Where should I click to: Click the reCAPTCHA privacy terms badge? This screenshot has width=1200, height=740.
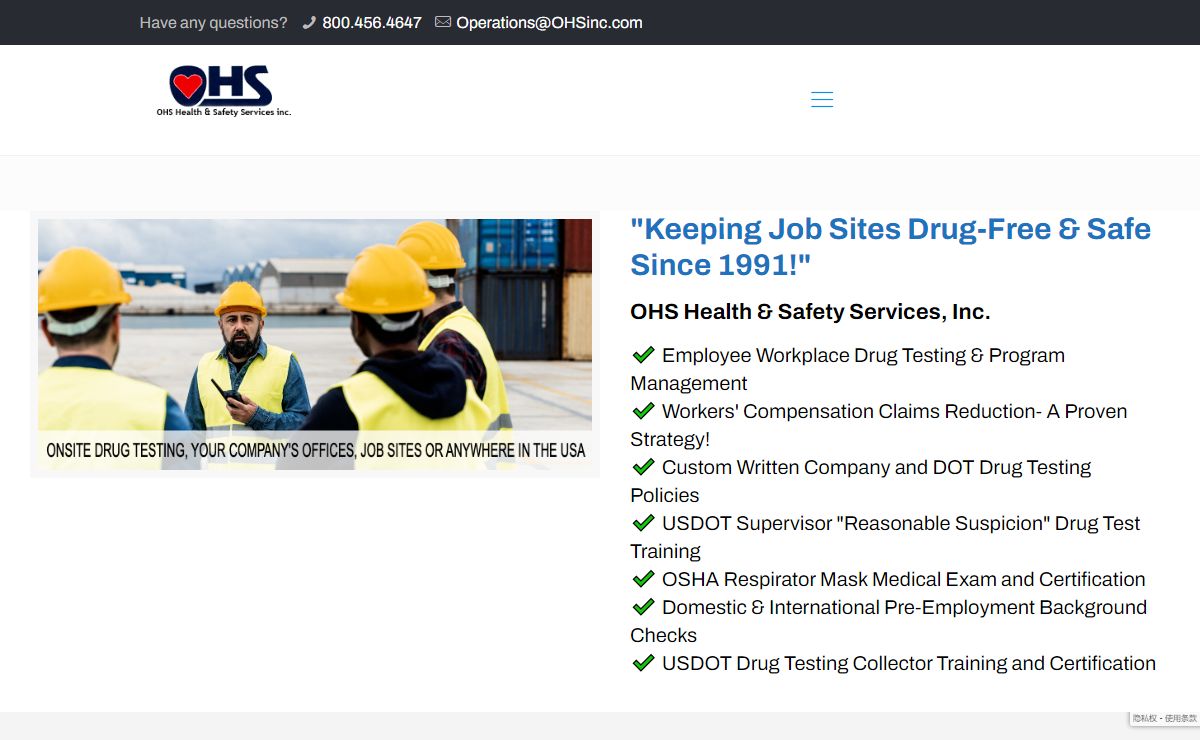point(1165,718)
